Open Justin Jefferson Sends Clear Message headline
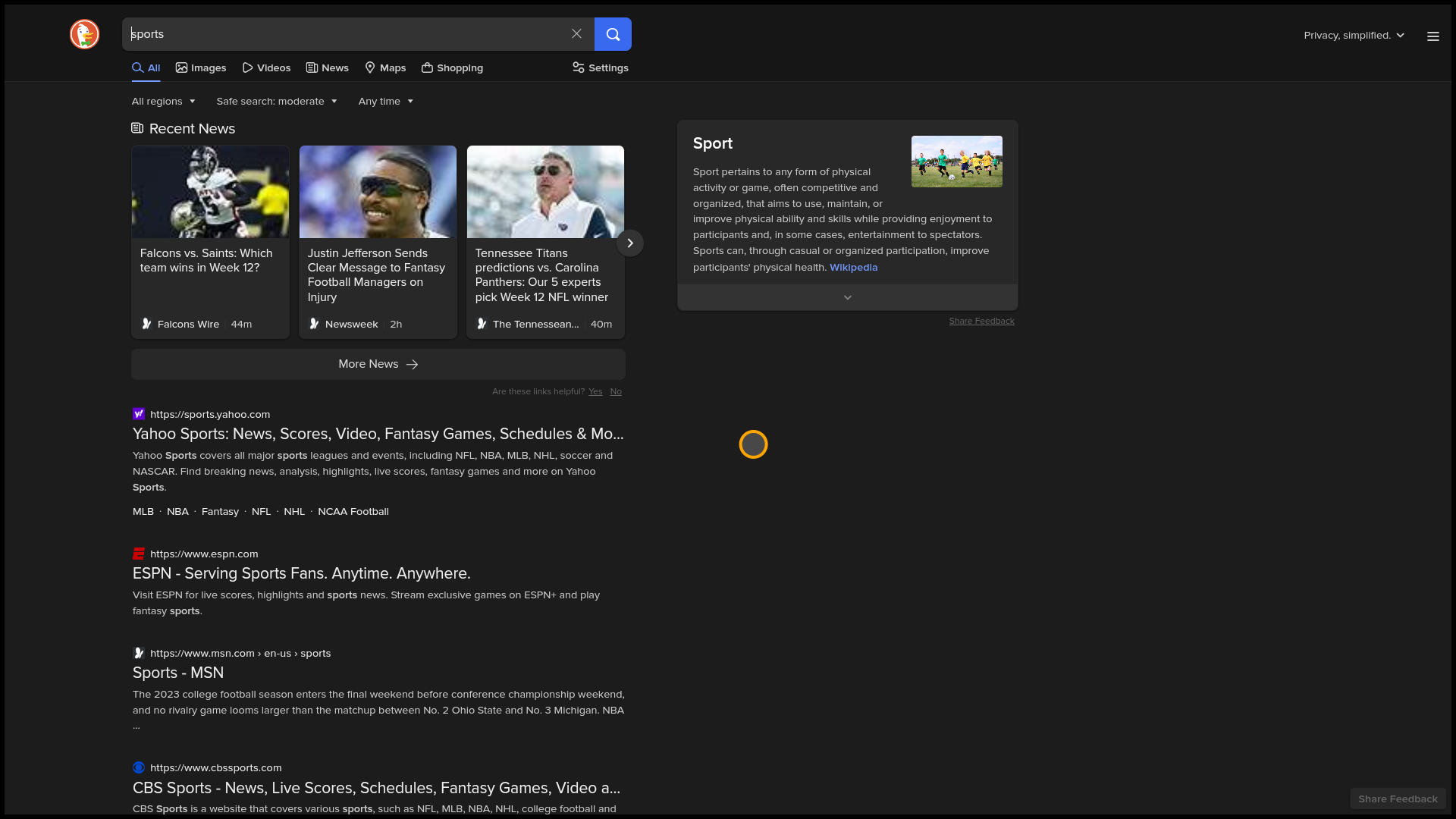 pyautogui.click(x=377, y=275)
